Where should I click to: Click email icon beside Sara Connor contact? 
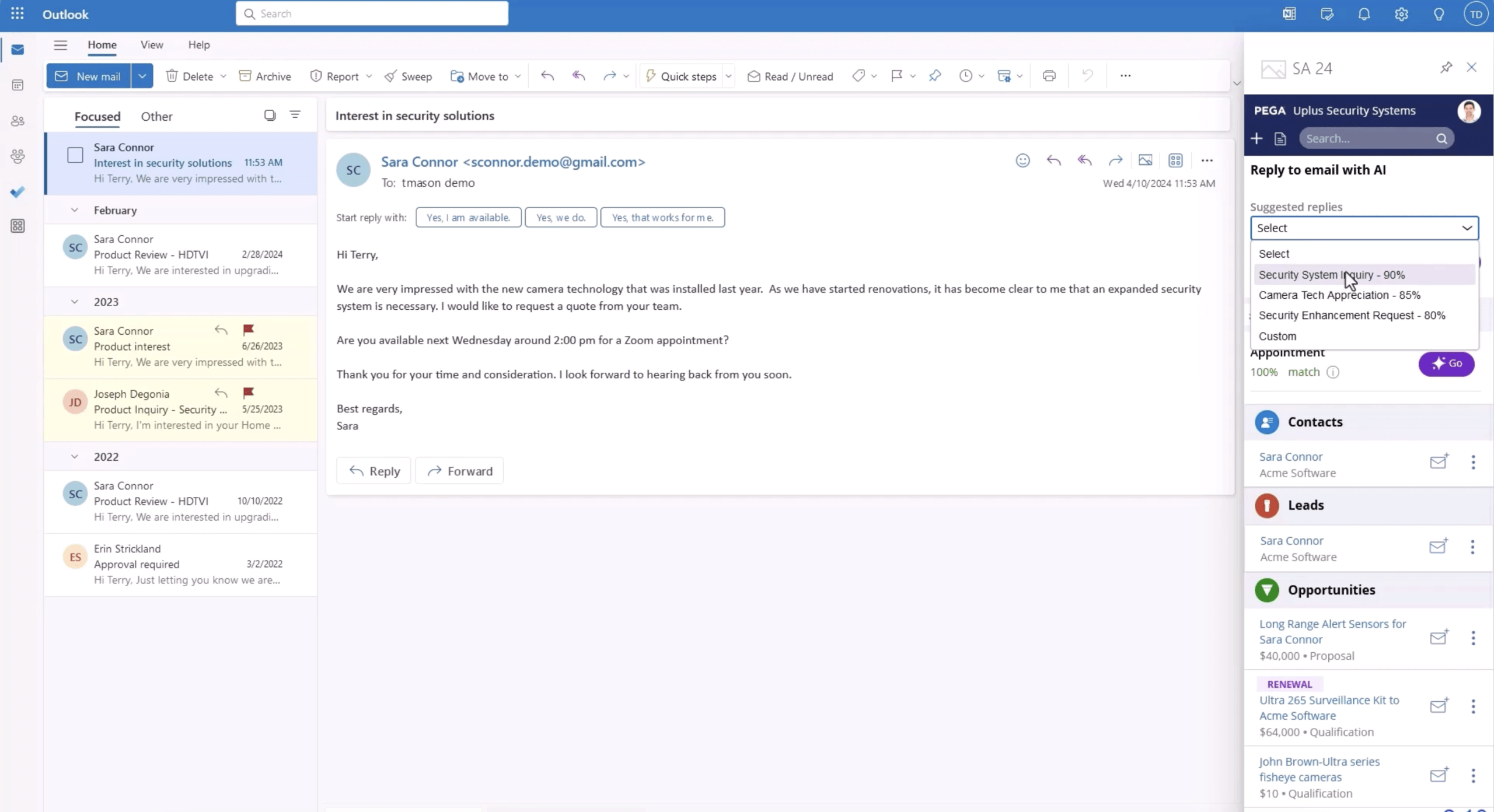pos(1439,462)
